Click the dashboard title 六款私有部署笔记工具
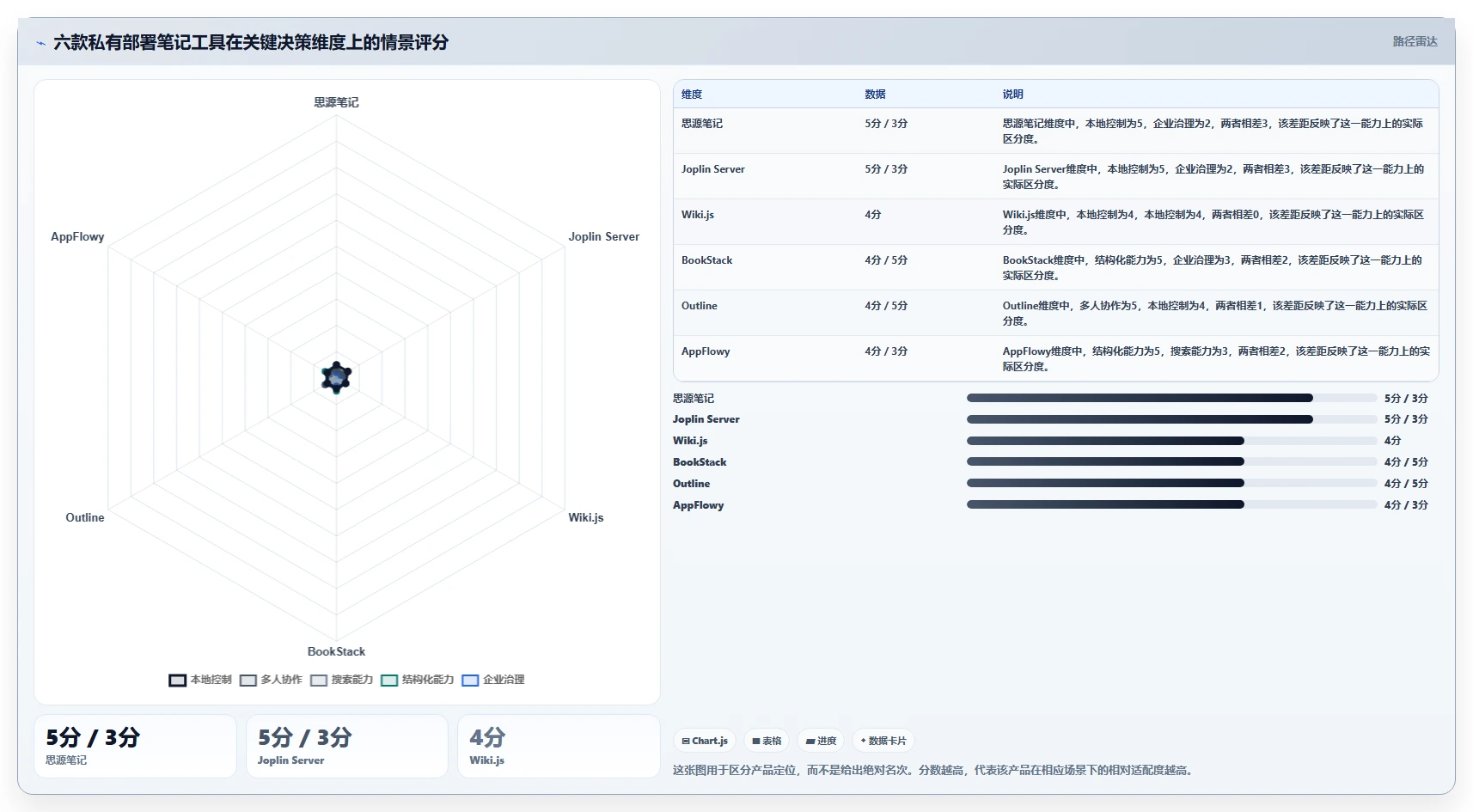 [x=251, y=43]
